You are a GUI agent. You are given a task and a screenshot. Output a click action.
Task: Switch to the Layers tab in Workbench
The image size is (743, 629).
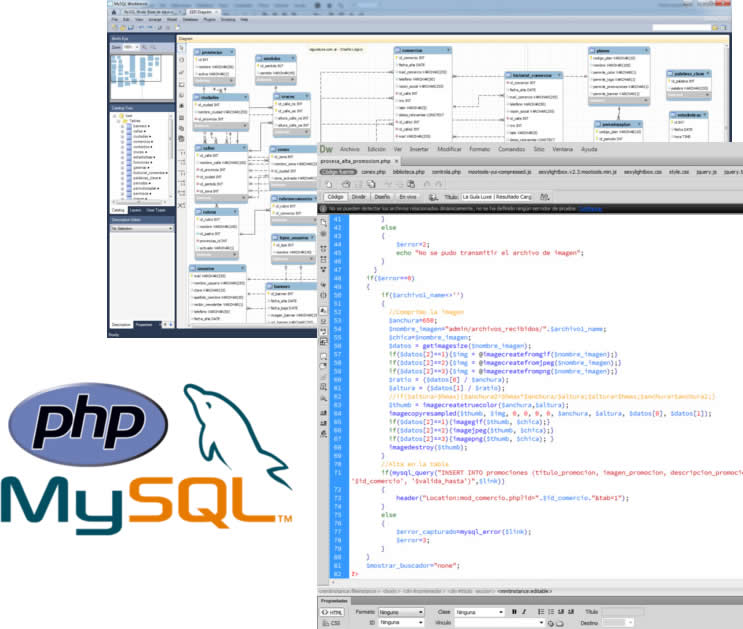134,211
